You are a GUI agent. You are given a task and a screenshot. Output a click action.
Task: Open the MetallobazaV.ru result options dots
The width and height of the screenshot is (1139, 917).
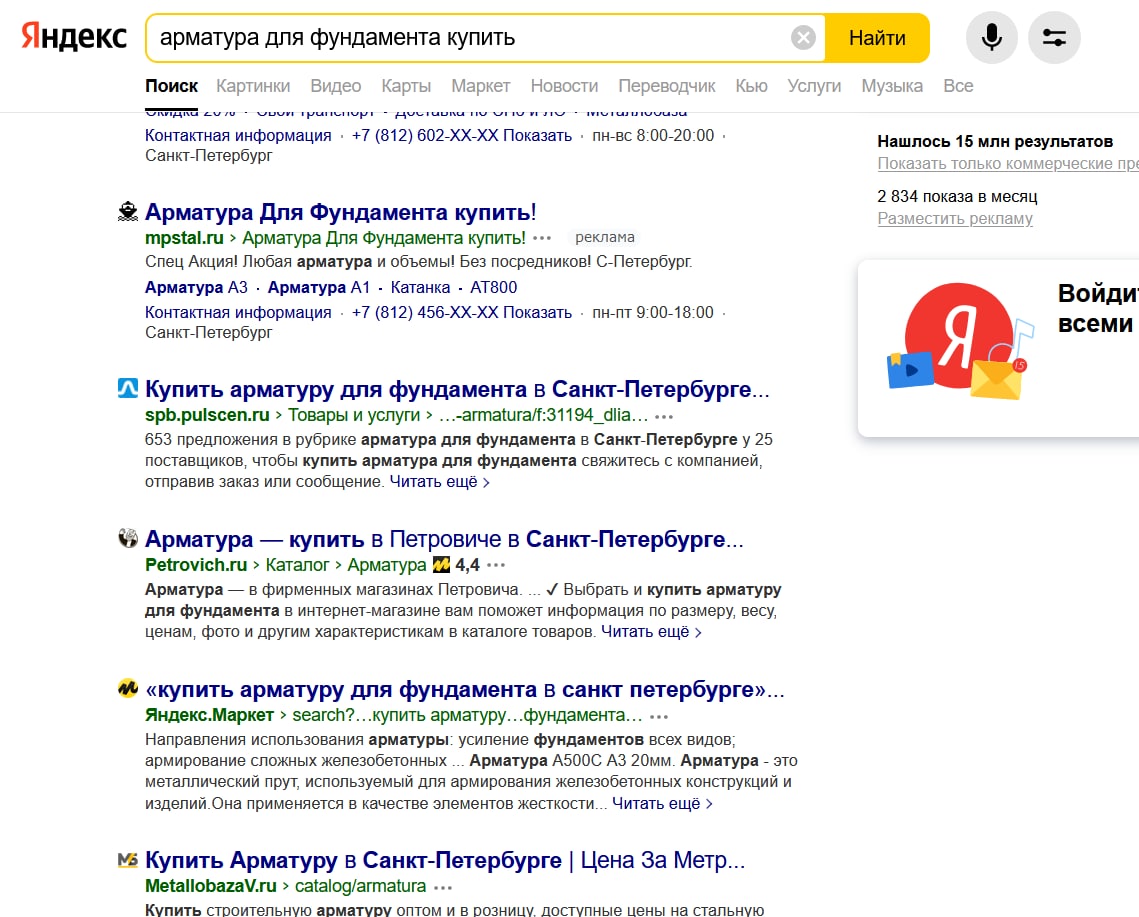point(443,887)
